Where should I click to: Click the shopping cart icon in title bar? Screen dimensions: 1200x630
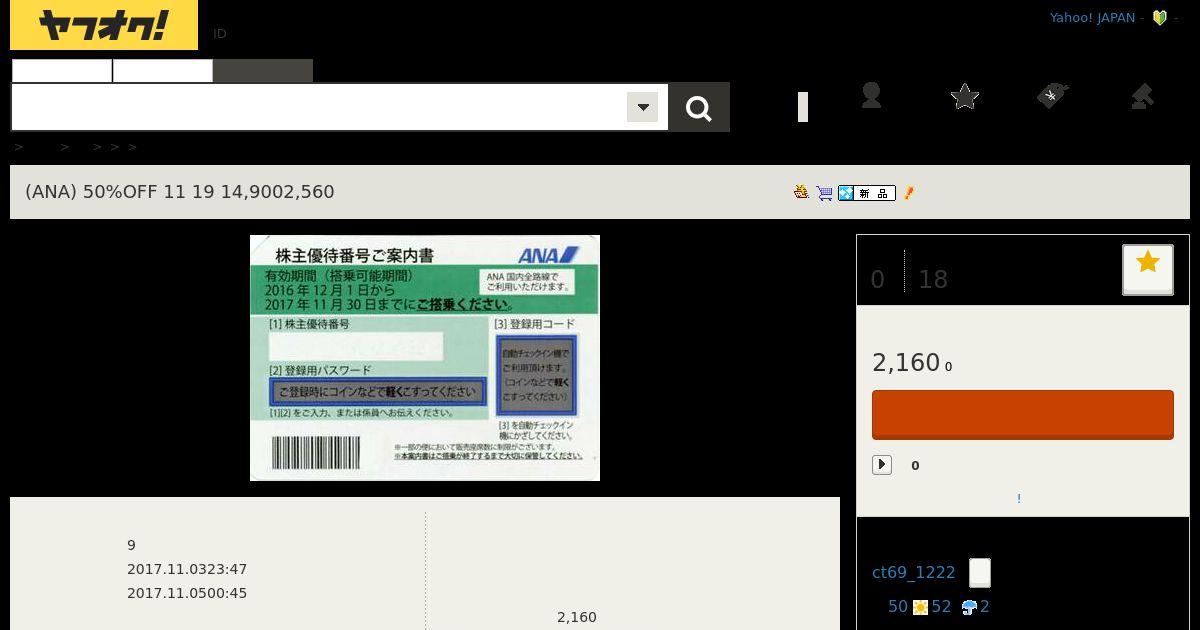point(824,193)
